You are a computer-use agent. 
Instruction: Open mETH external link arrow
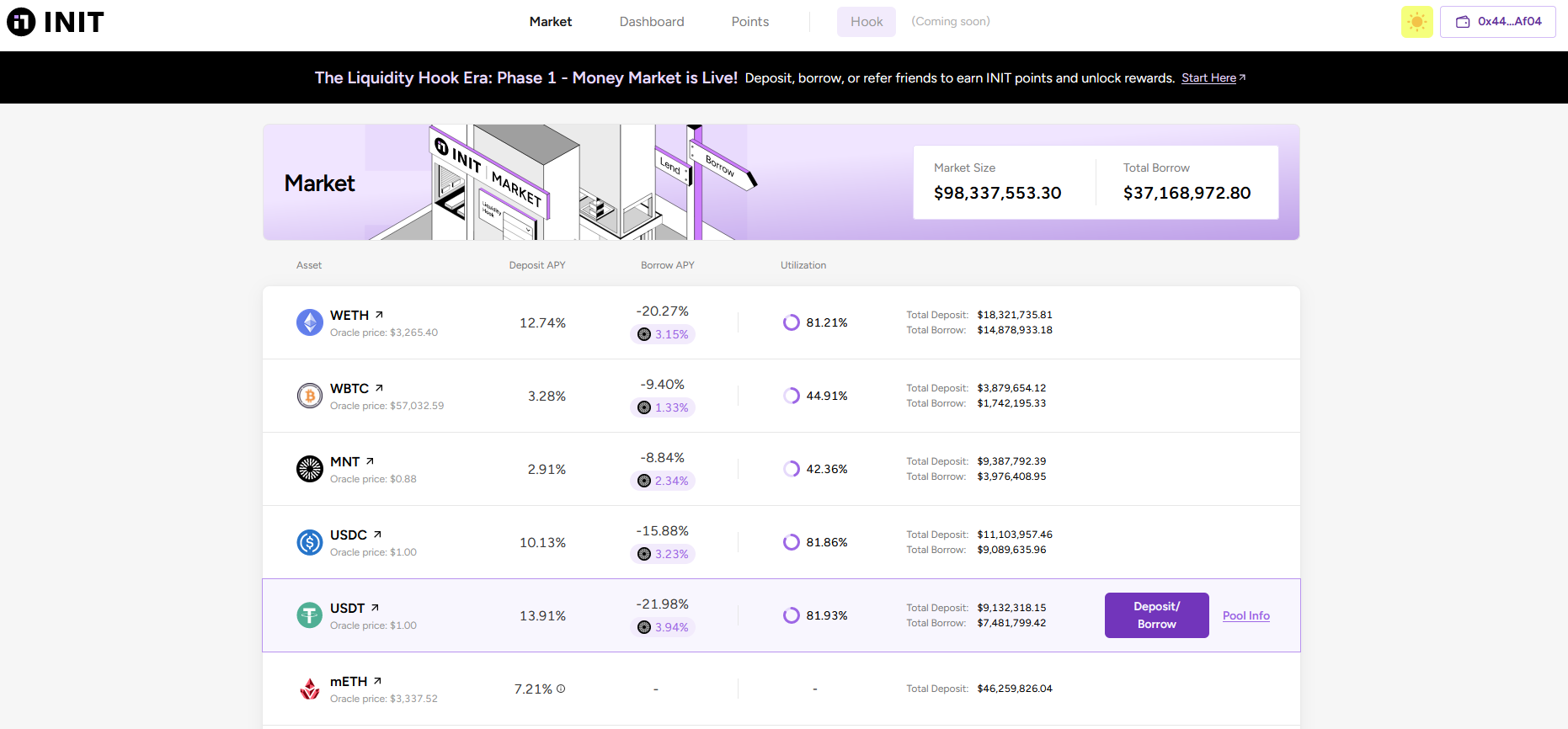click(x=377, y=681)
